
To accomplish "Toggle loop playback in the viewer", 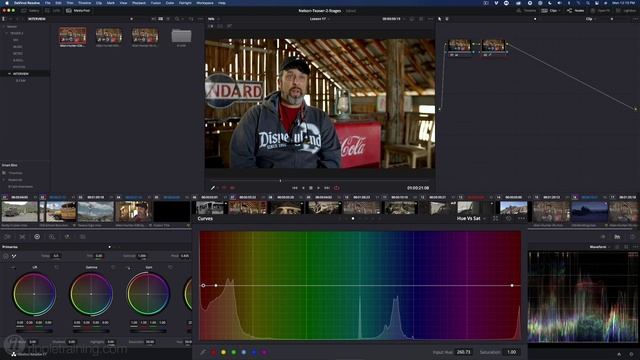I will (x=337, y=188).
